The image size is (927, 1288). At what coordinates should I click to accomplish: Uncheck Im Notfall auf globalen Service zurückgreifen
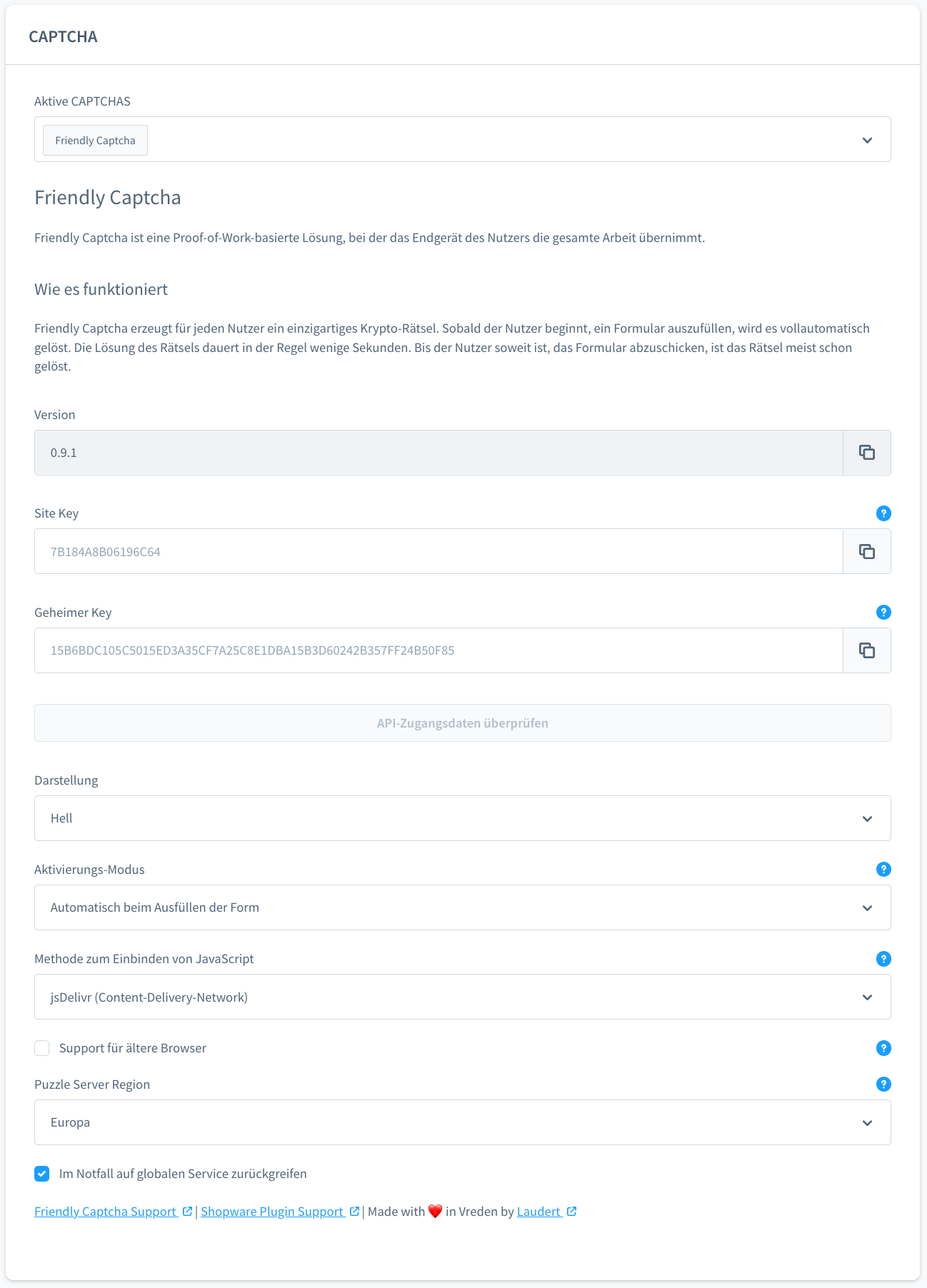pos(42,1174)
